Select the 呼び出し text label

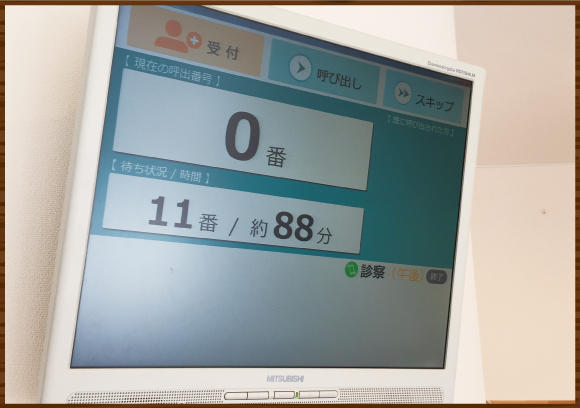point(339,79)
